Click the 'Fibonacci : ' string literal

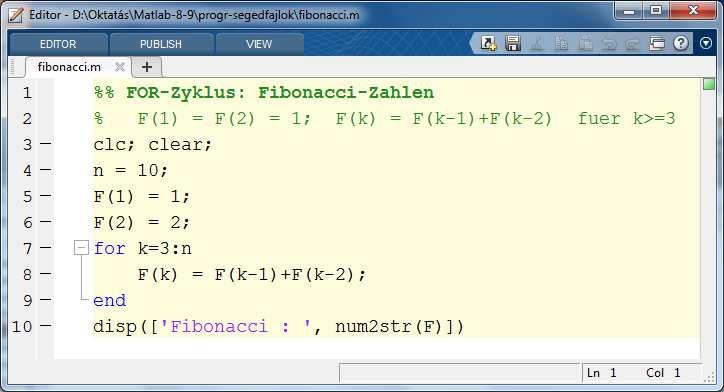click(x=236, y=326)
